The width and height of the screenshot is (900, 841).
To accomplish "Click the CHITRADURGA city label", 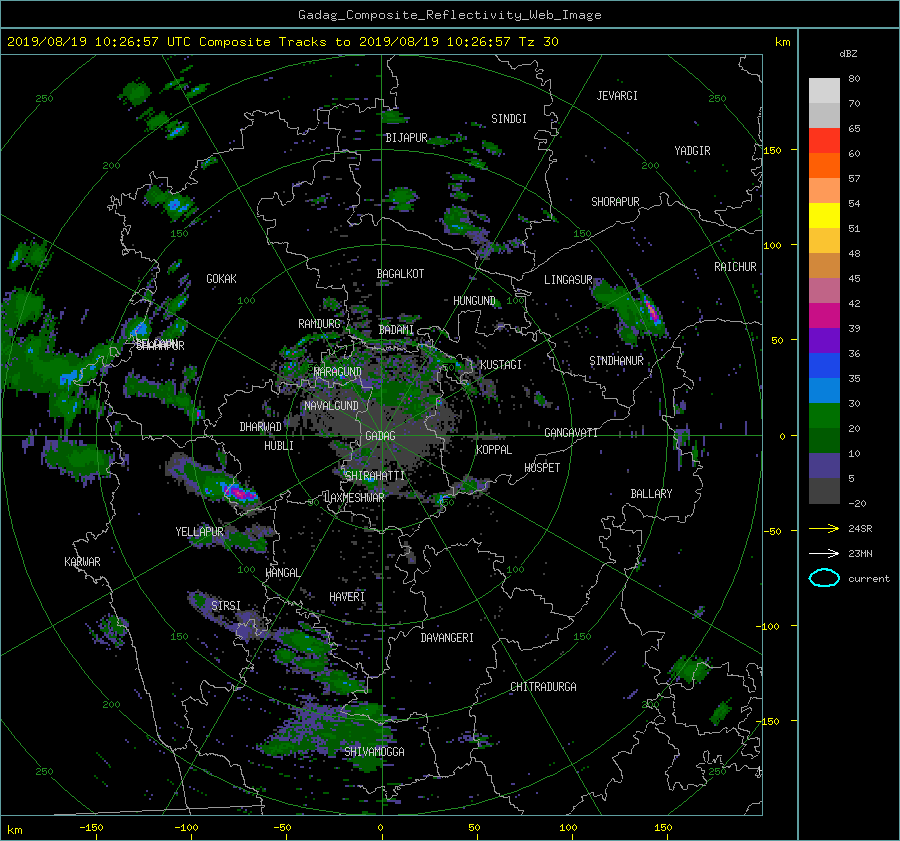I will pyautogui.click(x=543, y=687).
